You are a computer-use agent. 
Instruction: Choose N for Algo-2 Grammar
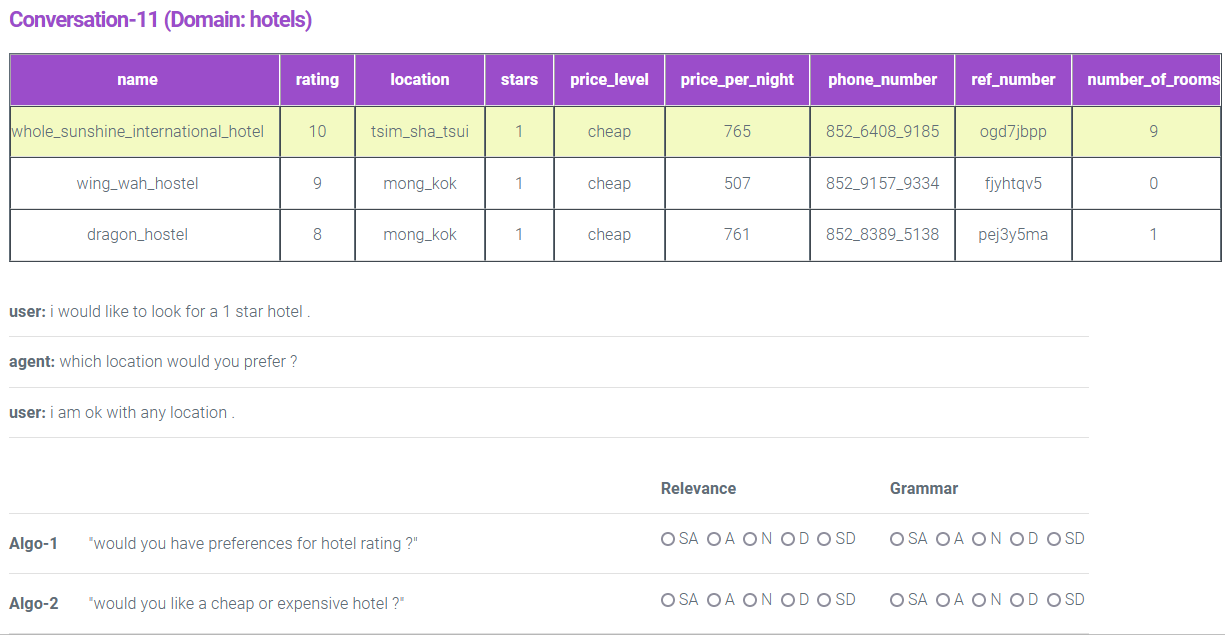tap(979, 600)
